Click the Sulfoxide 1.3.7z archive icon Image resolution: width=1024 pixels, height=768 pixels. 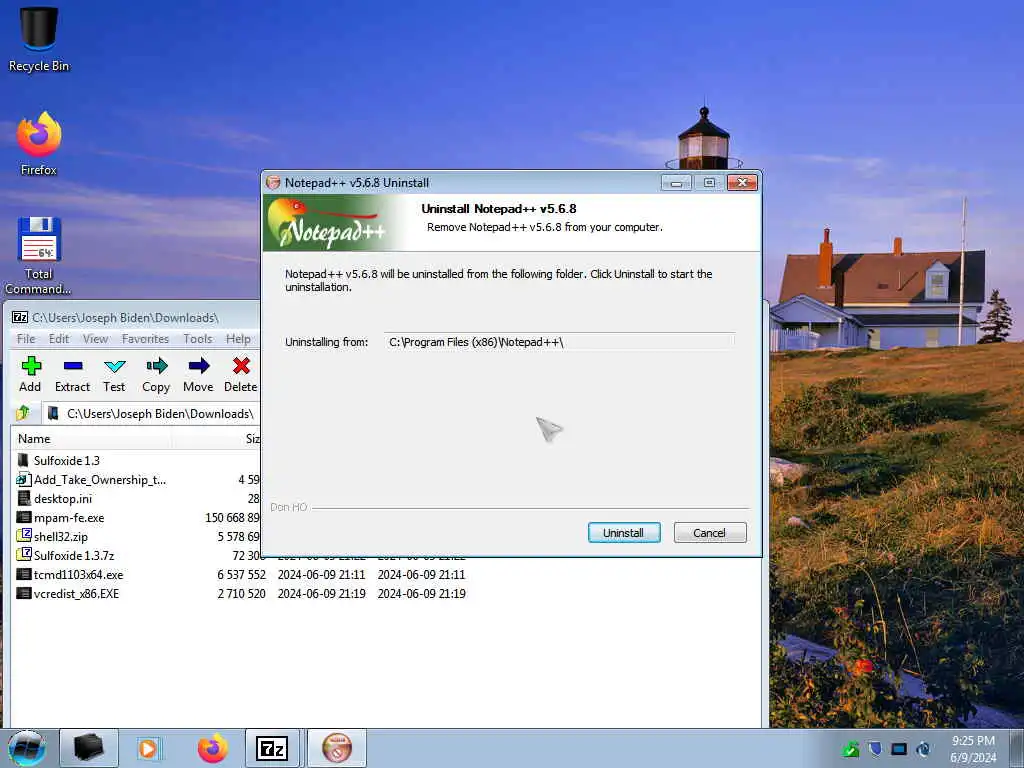pos(24,555)
